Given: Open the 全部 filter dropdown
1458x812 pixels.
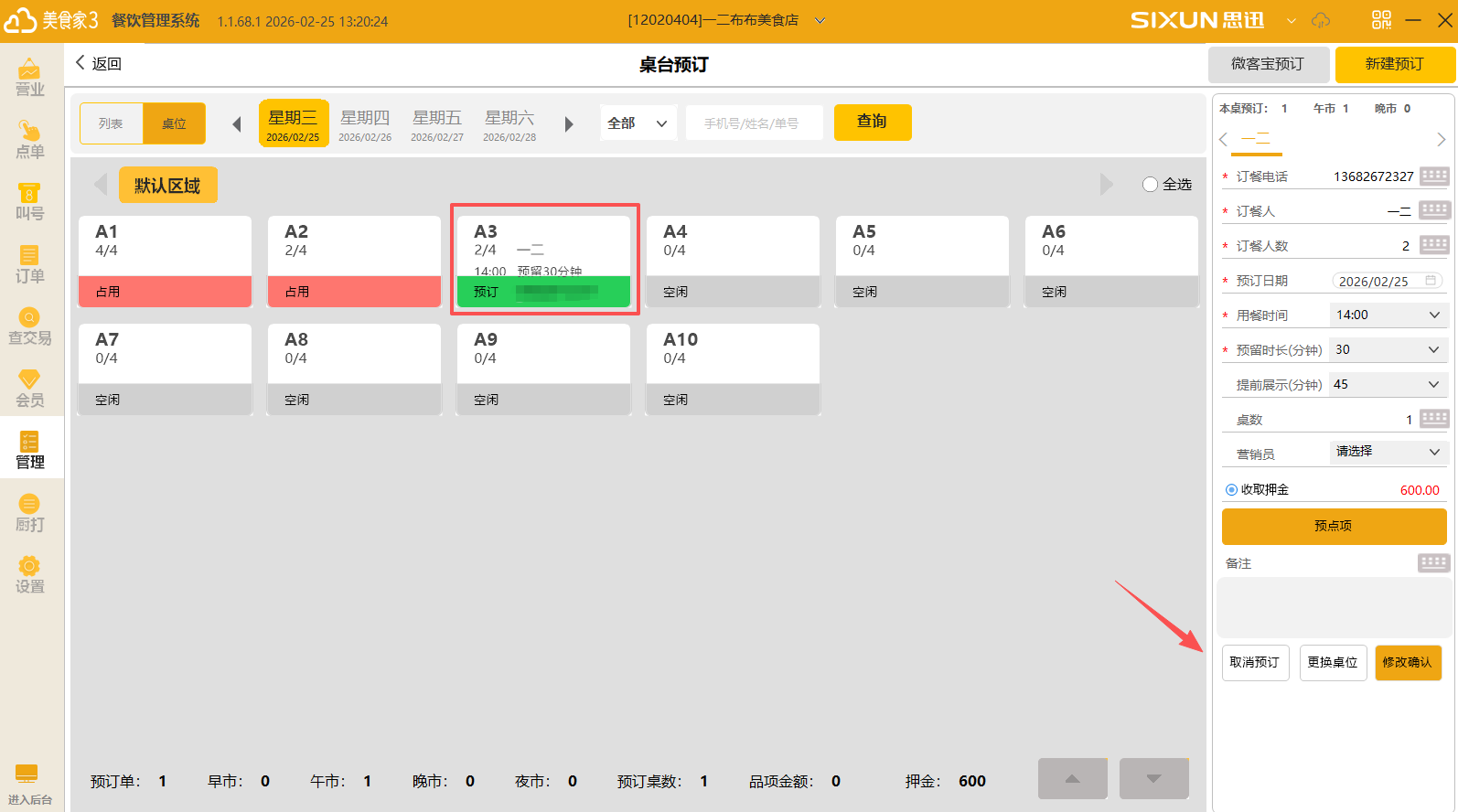Looking at the screenshot, I should (638, 123).
